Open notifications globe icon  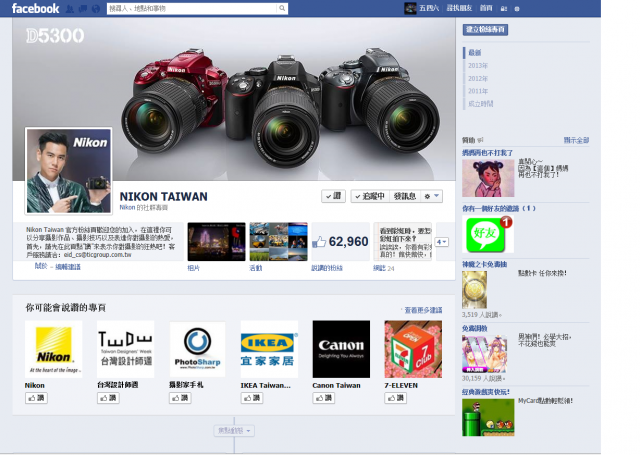coord(96,9)
